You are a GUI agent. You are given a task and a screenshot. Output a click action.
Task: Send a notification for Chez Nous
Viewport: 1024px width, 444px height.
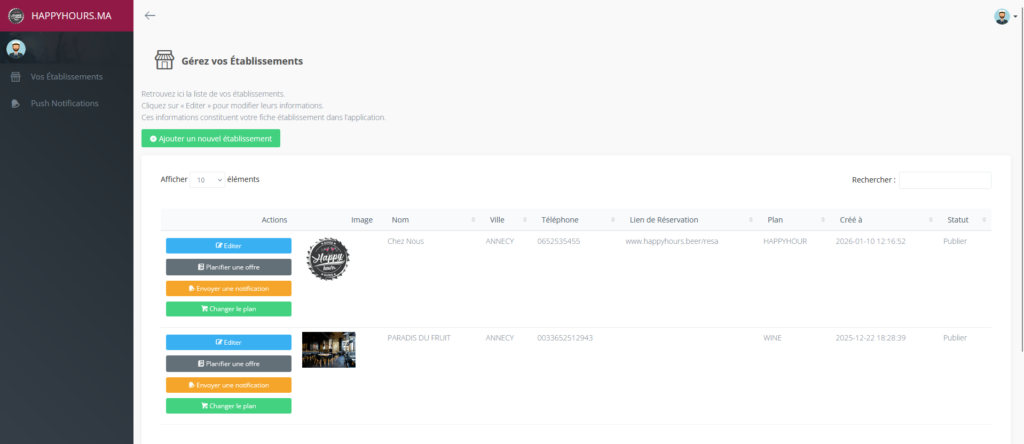[x=228, y=288]
